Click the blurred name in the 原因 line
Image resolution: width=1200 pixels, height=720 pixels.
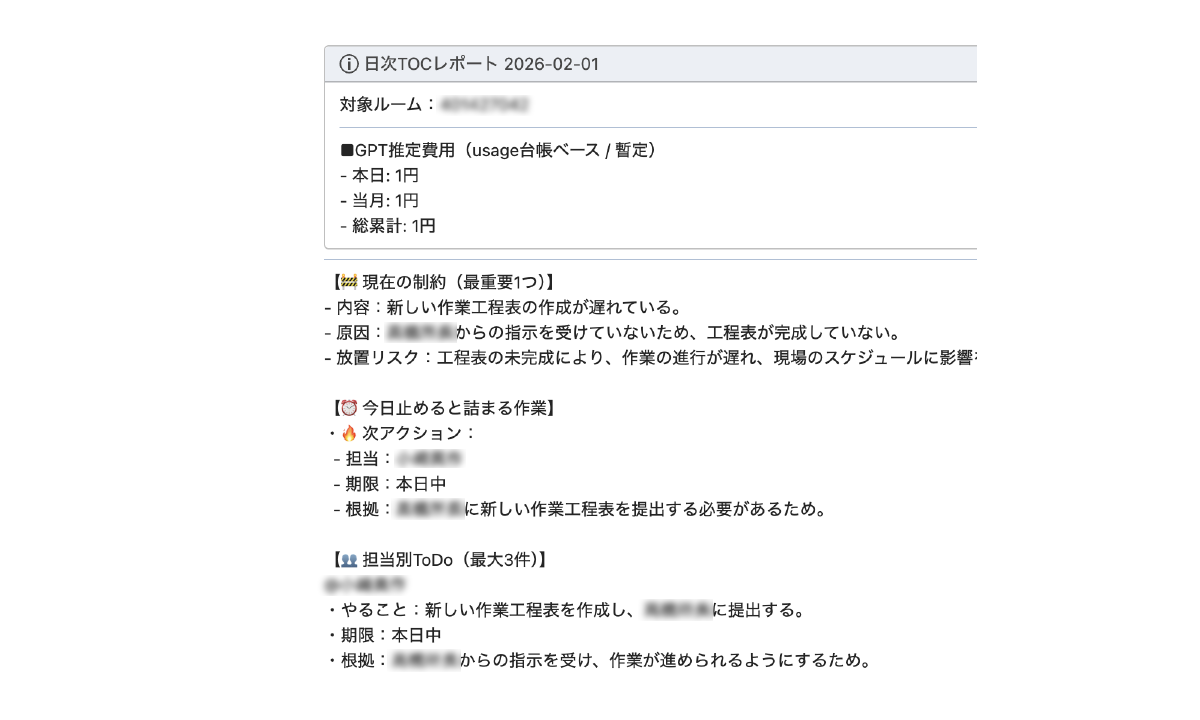(x=421, y=333)
